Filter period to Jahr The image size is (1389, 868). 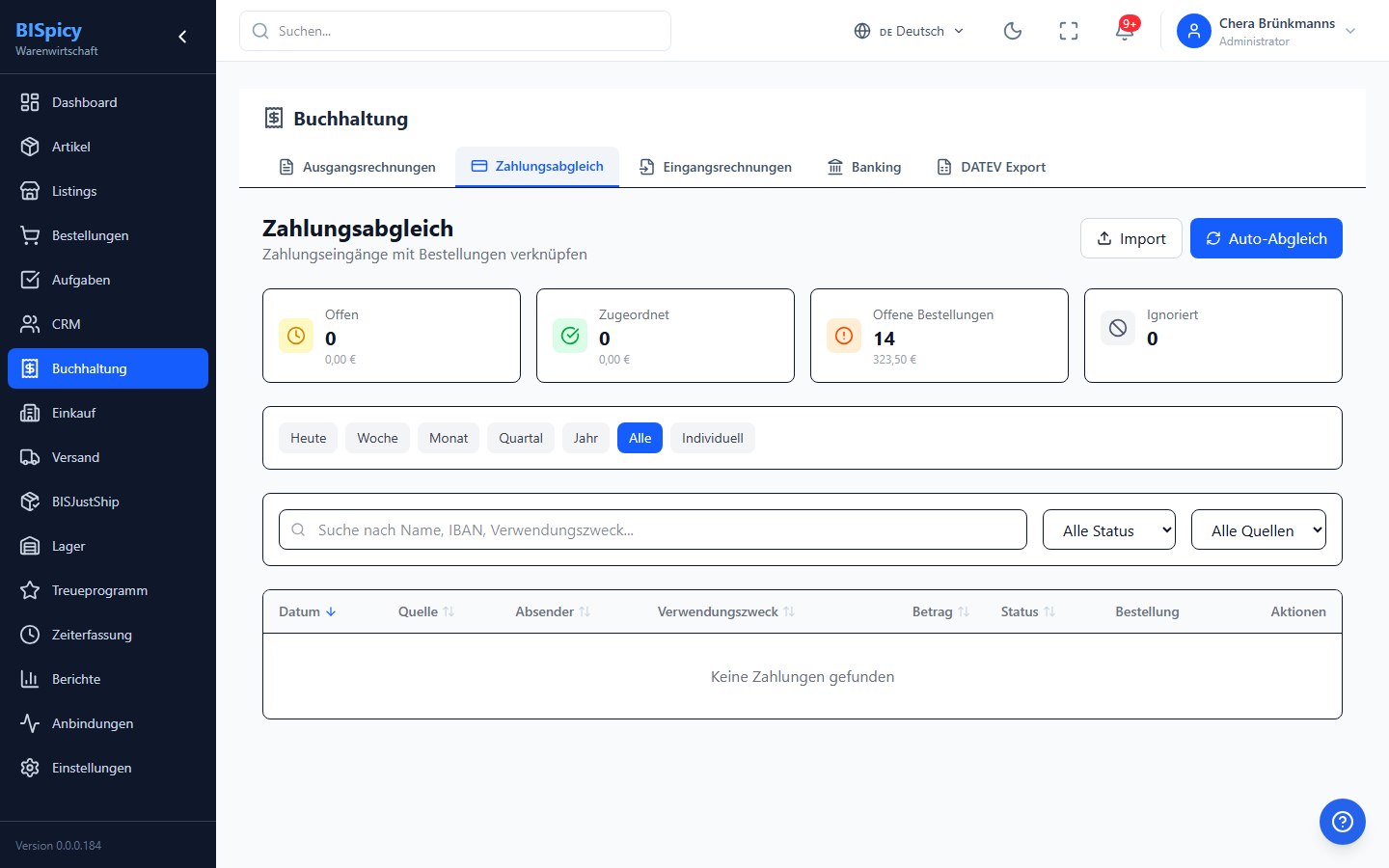[586, 438]
